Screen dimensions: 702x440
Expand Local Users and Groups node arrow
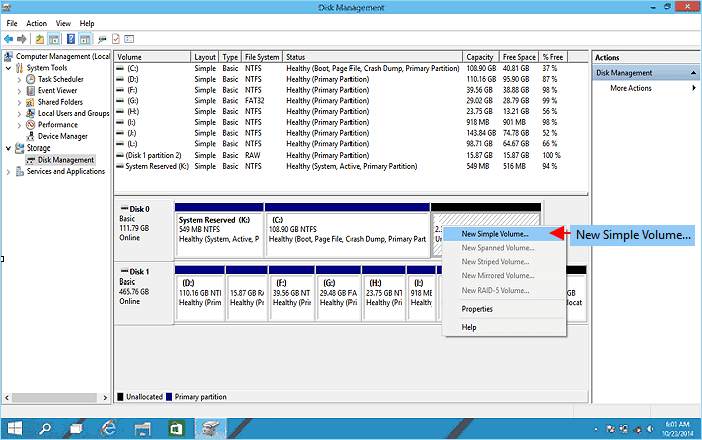pyautogui.click(x=18, y=114)
